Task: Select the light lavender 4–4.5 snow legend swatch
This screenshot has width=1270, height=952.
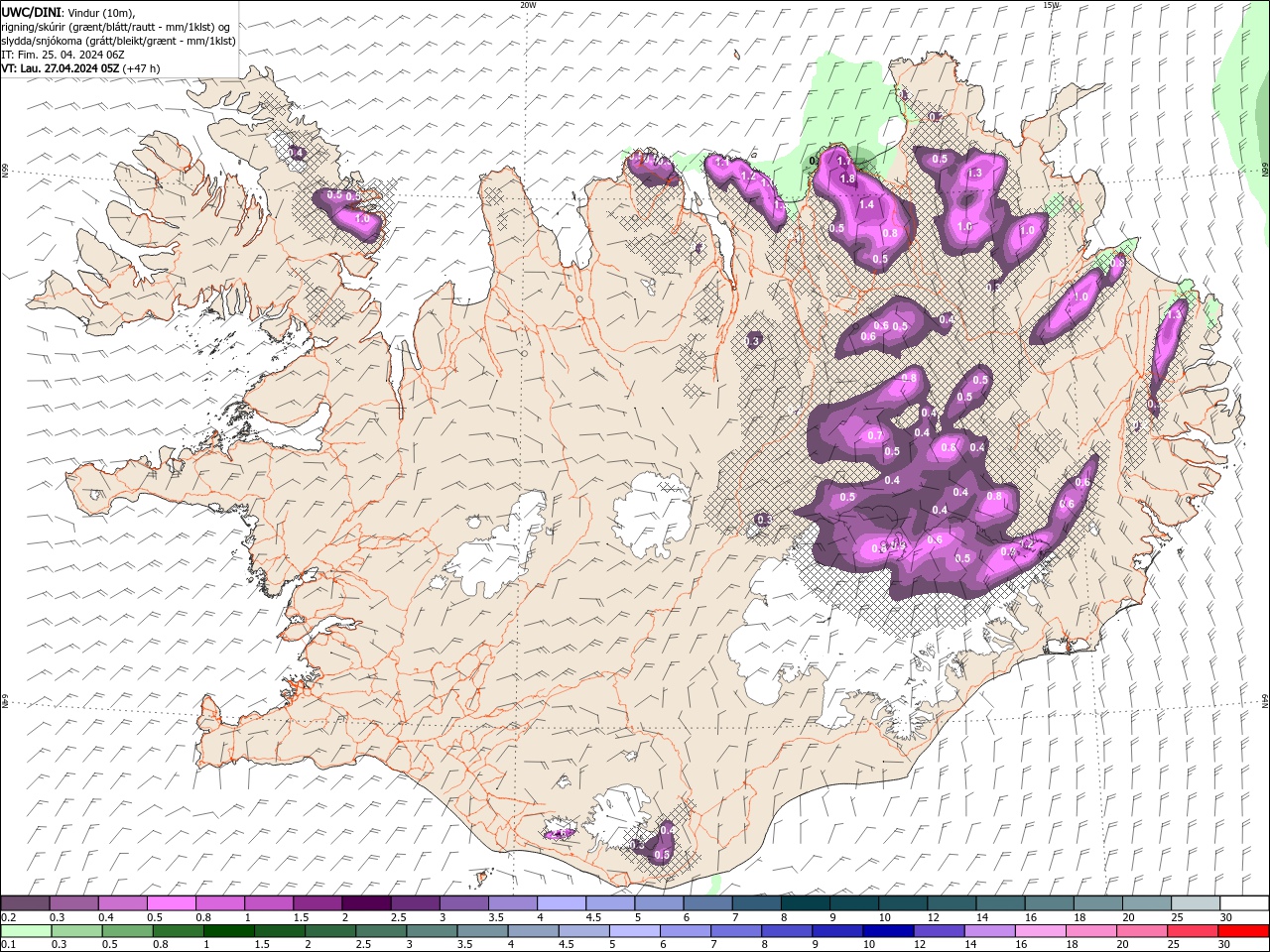Action: 562,903
